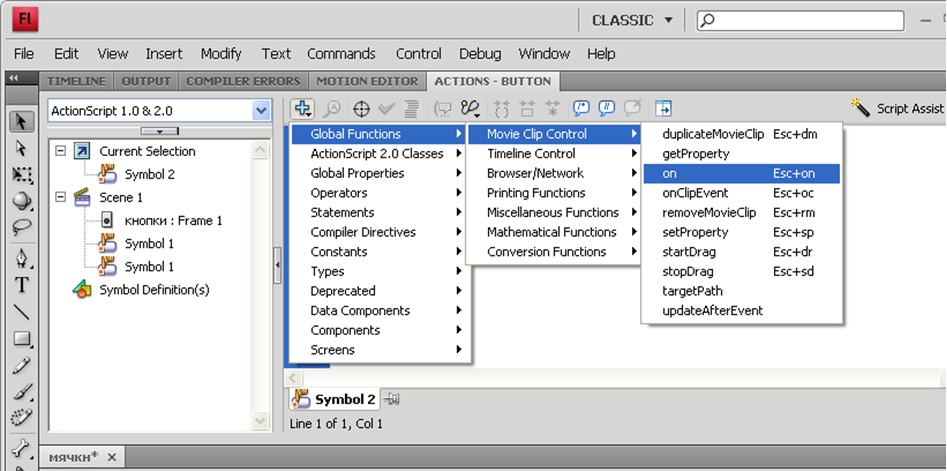
Task: Choose onClipEvent from Movie Clip Control
Action: [x=742, y=193]
